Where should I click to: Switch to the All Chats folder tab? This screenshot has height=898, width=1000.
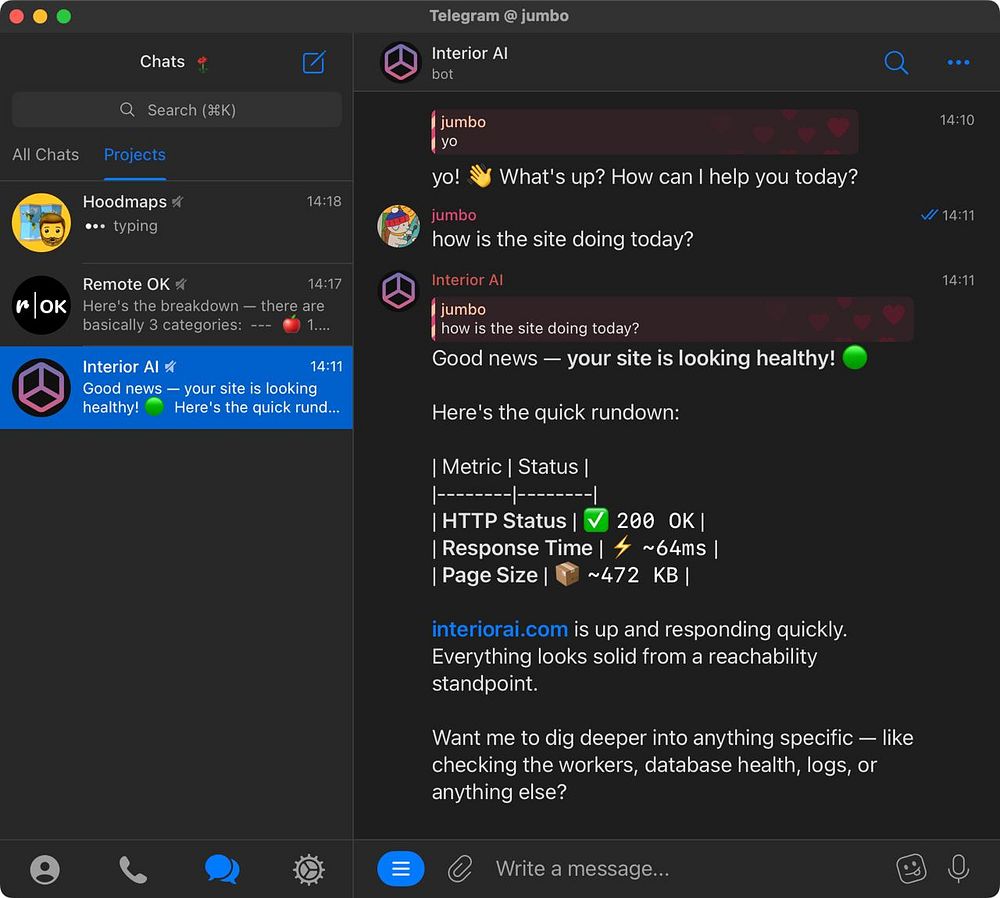click(45, 154)
